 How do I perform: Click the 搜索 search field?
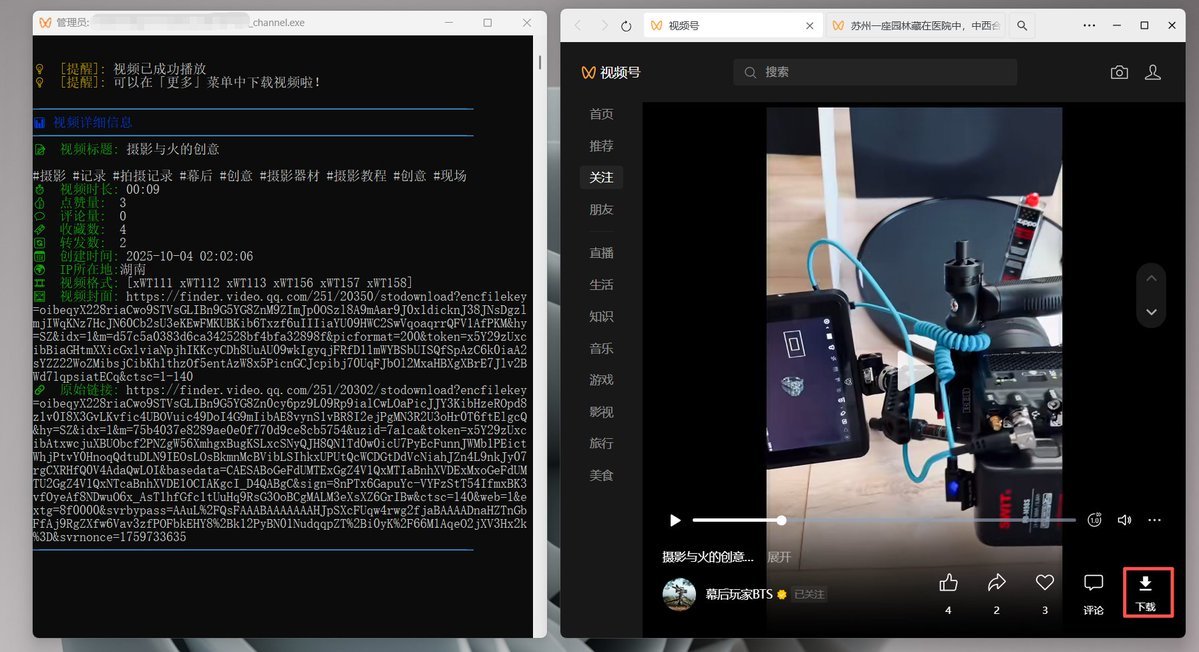[875, 72]
